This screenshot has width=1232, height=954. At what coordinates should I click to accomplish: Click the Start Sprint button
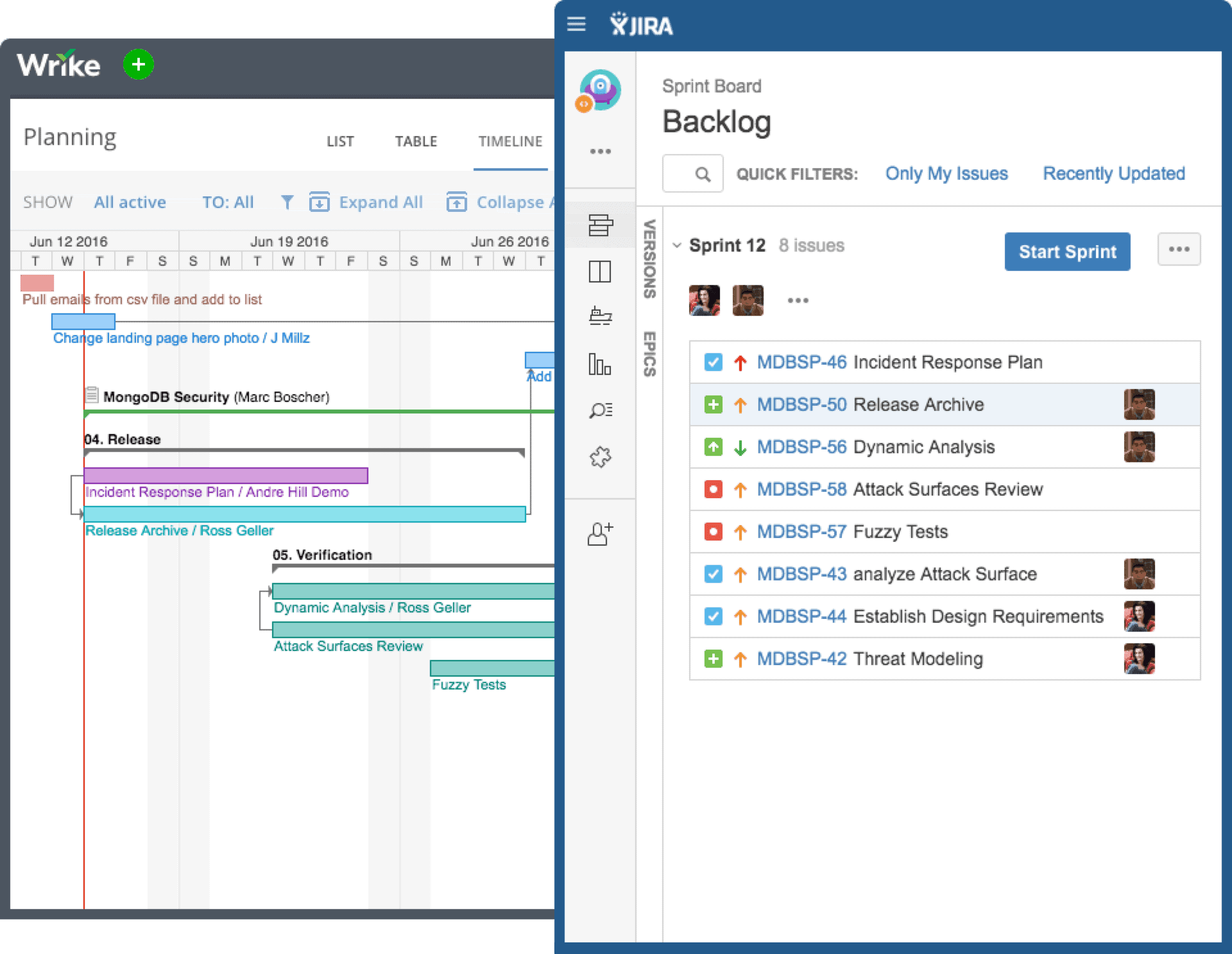(1067, 252)
